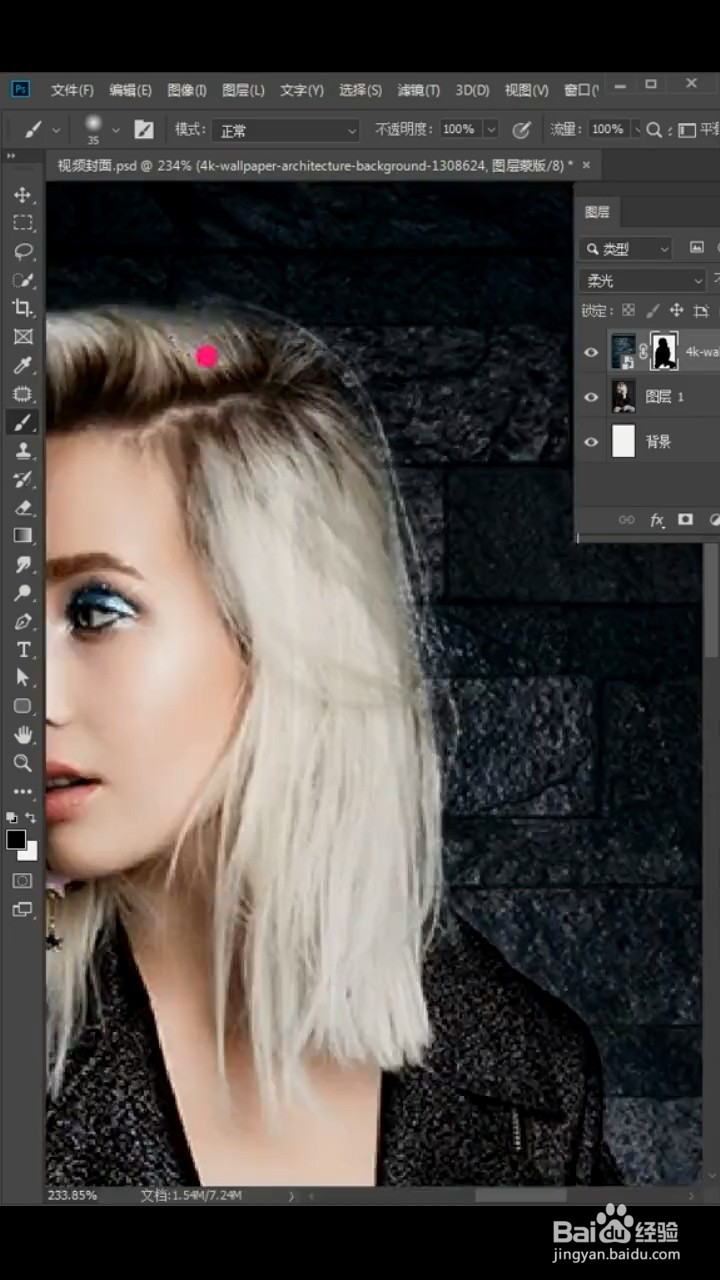Open the 图像(I) menu
Image resolution: width=720 pixels, height=1280 pixels.
(x=187, y=90)
